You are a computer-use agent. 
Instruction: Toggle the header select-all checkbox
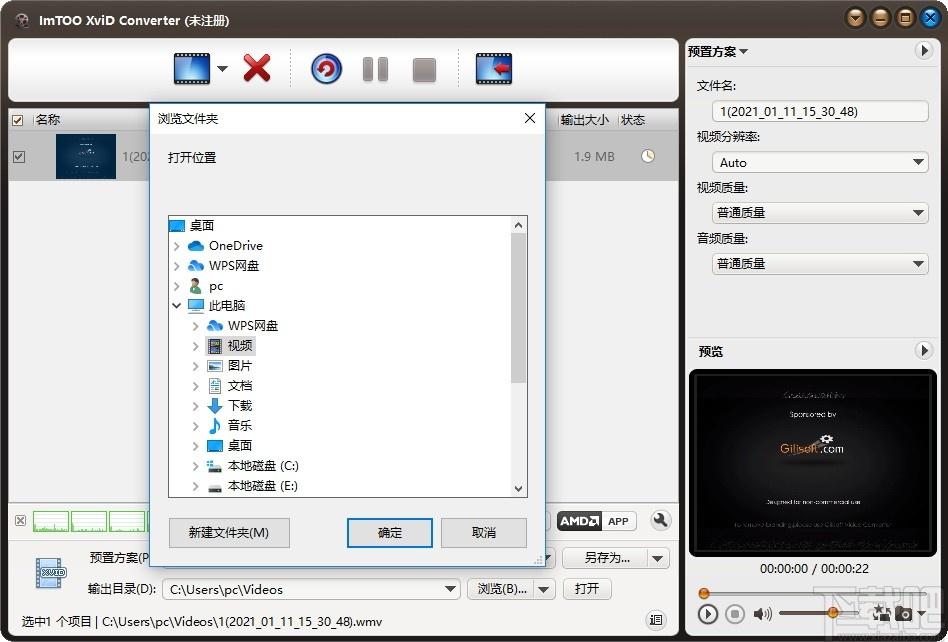[18, 120]
